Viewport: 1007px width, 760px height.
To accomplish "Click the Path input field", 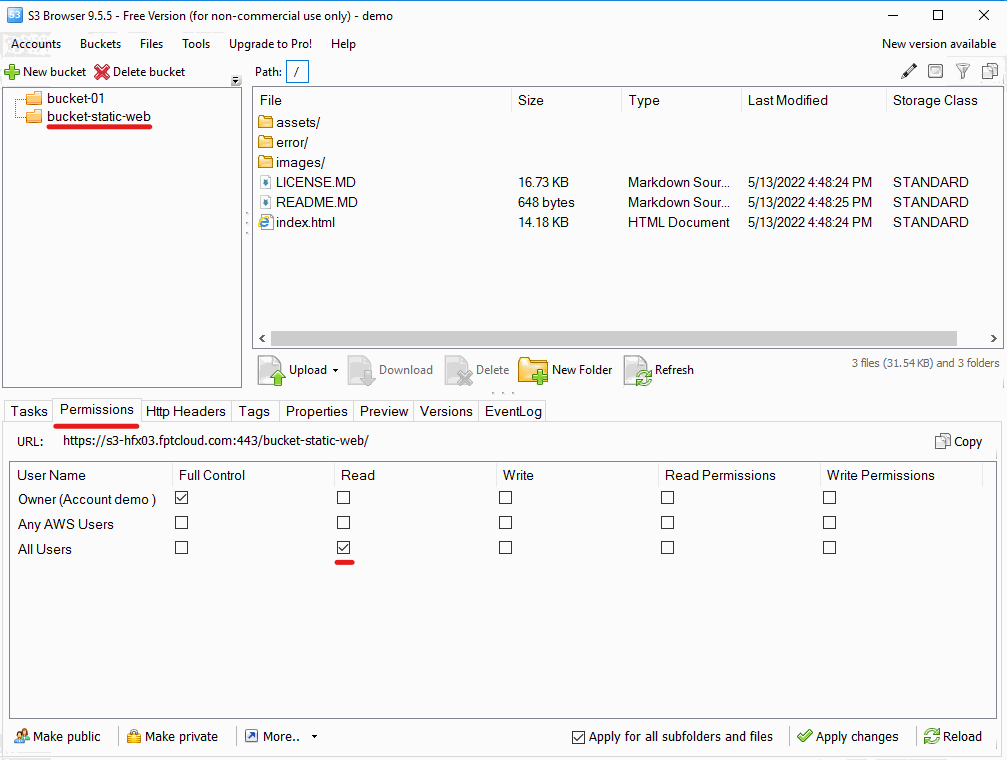I will [297, 72].
